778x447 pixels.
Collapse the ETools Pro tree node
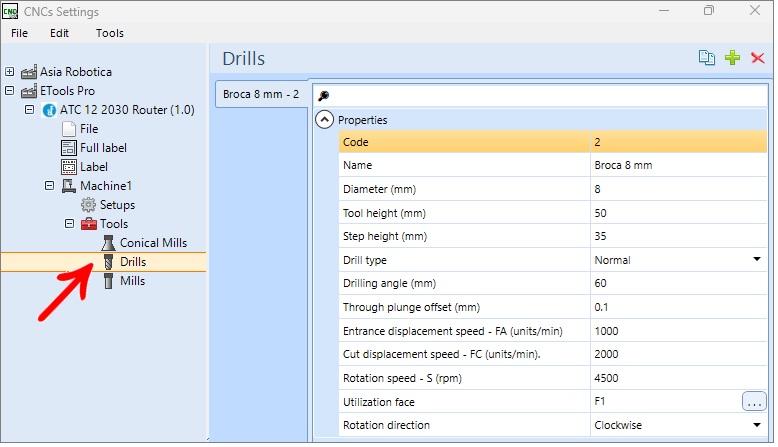click(9, 90)
